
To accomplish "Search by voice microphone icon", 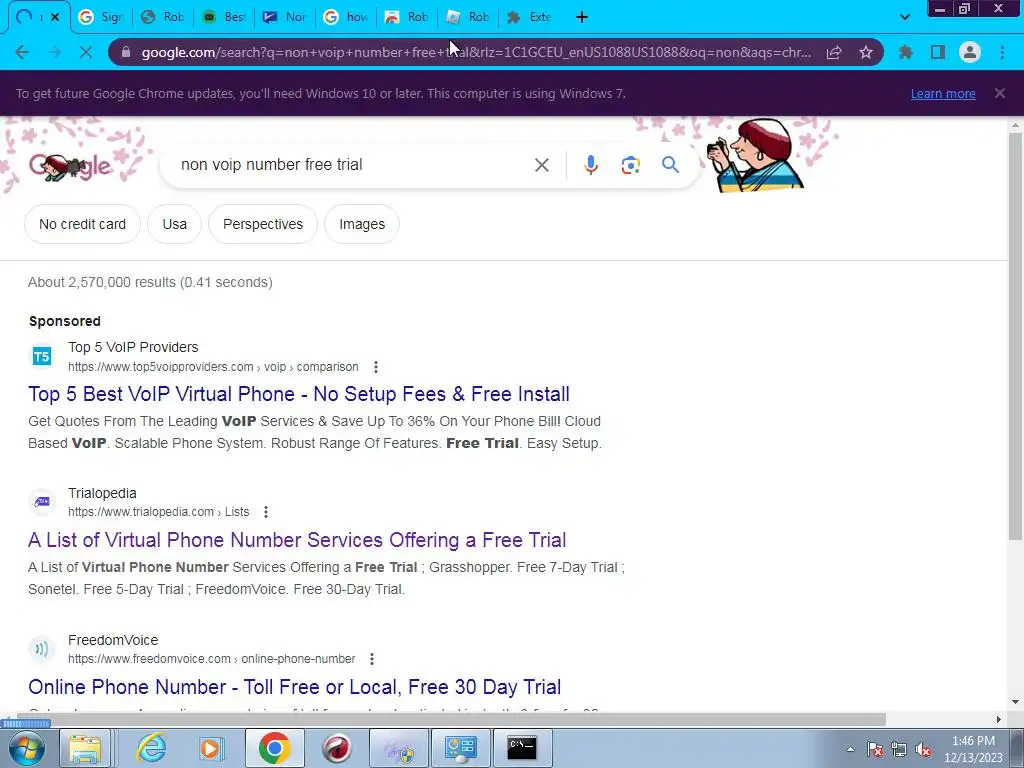I will point(590,165).
